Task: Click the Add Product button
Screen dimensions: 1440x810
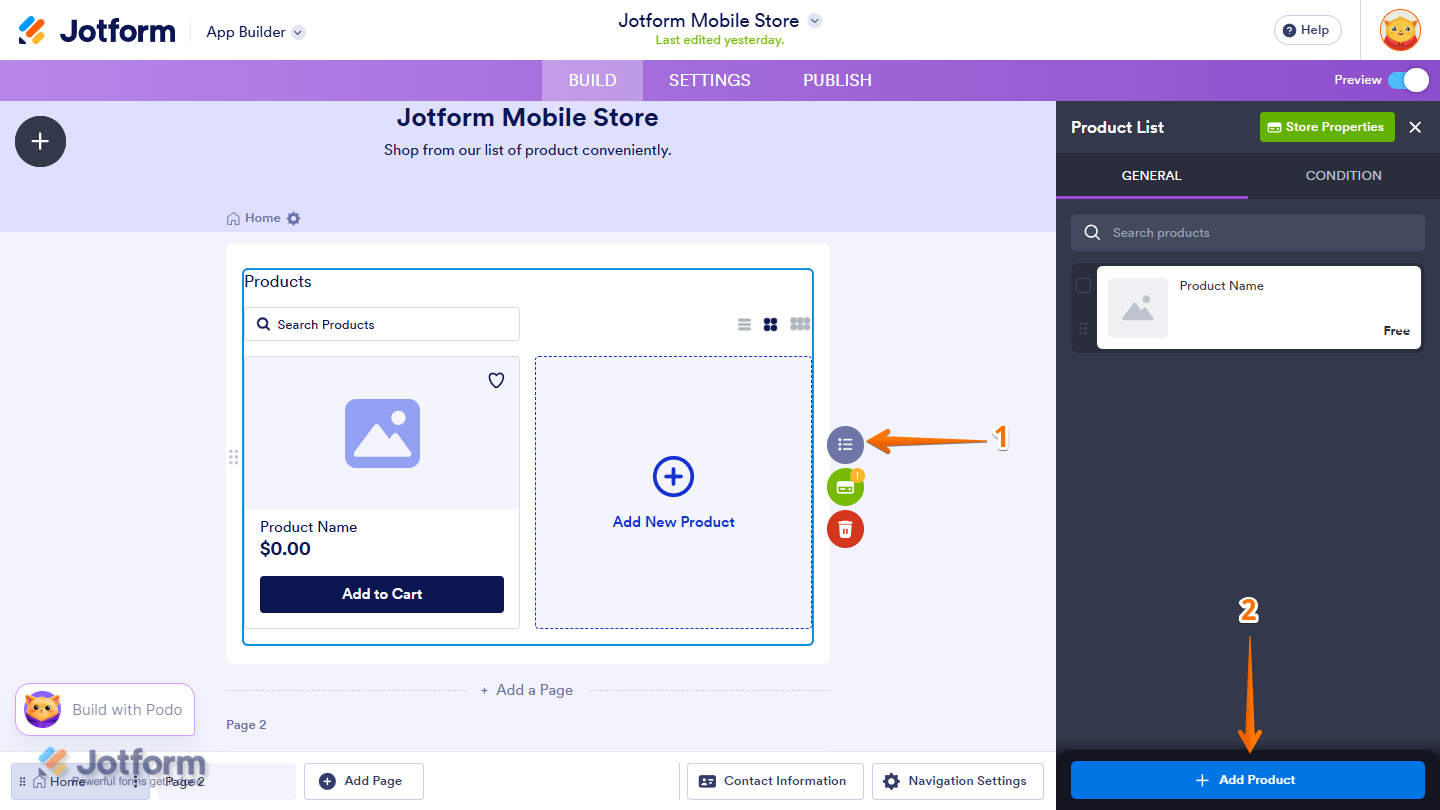Action: pos(1246,779)
